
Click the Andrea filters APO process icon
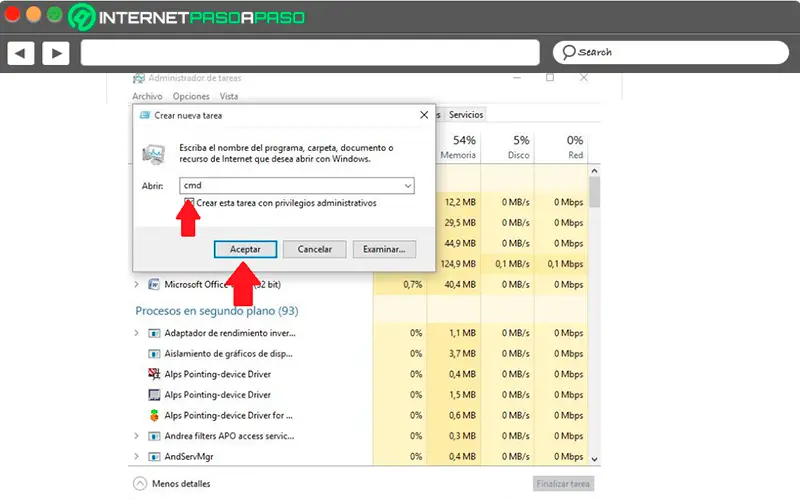pos(154,436)
